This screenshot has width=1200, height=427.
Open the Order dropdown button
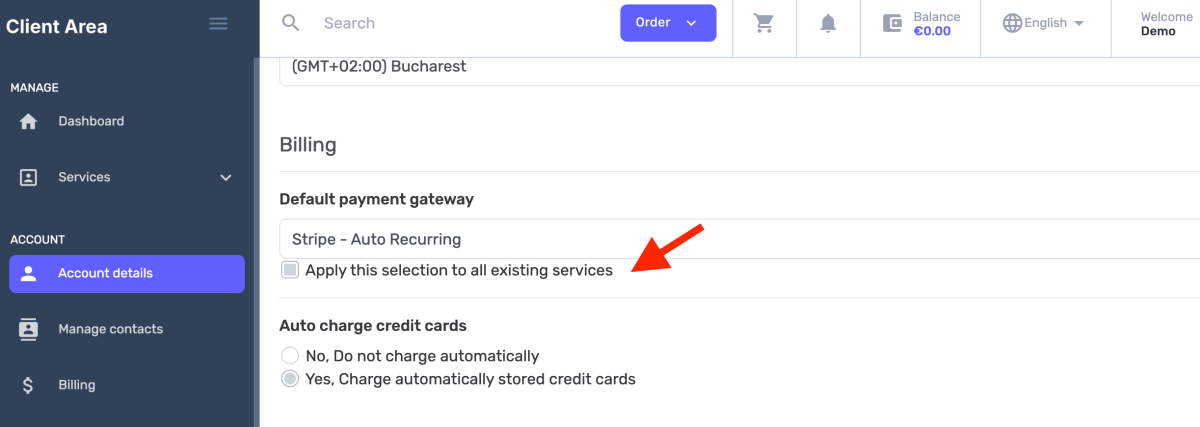(668, 23)
